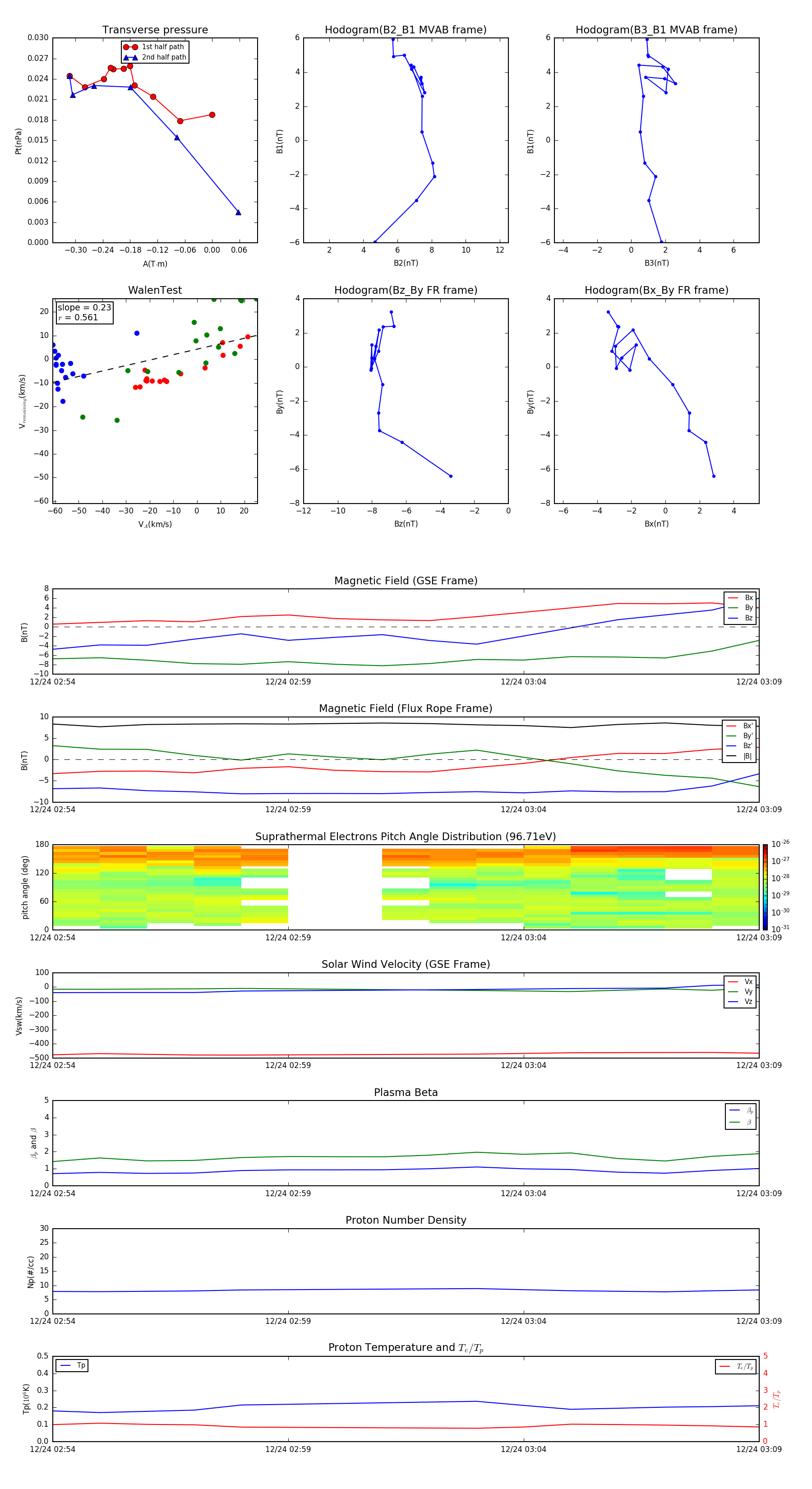Click the 'V_remaining(km/s)' y-axis label
Screen dimensions: 812x1489
[x=22, y=401]
